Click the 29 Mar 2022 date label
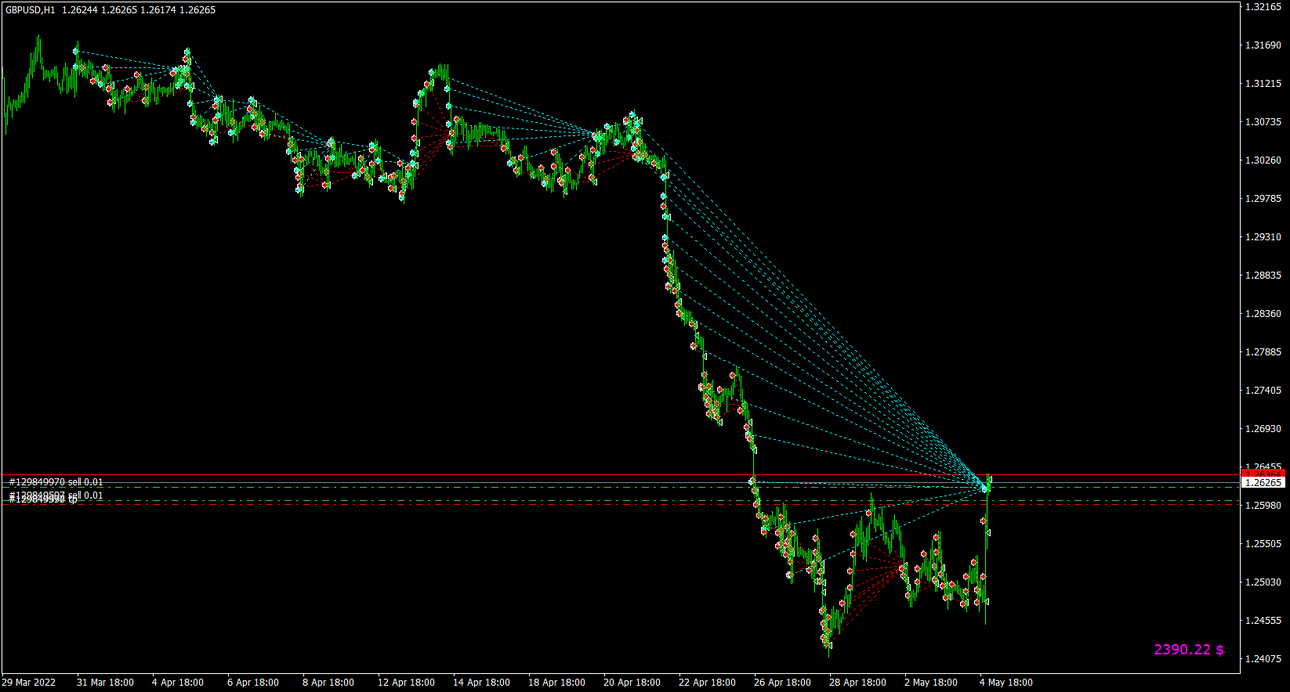 point(28,683)
